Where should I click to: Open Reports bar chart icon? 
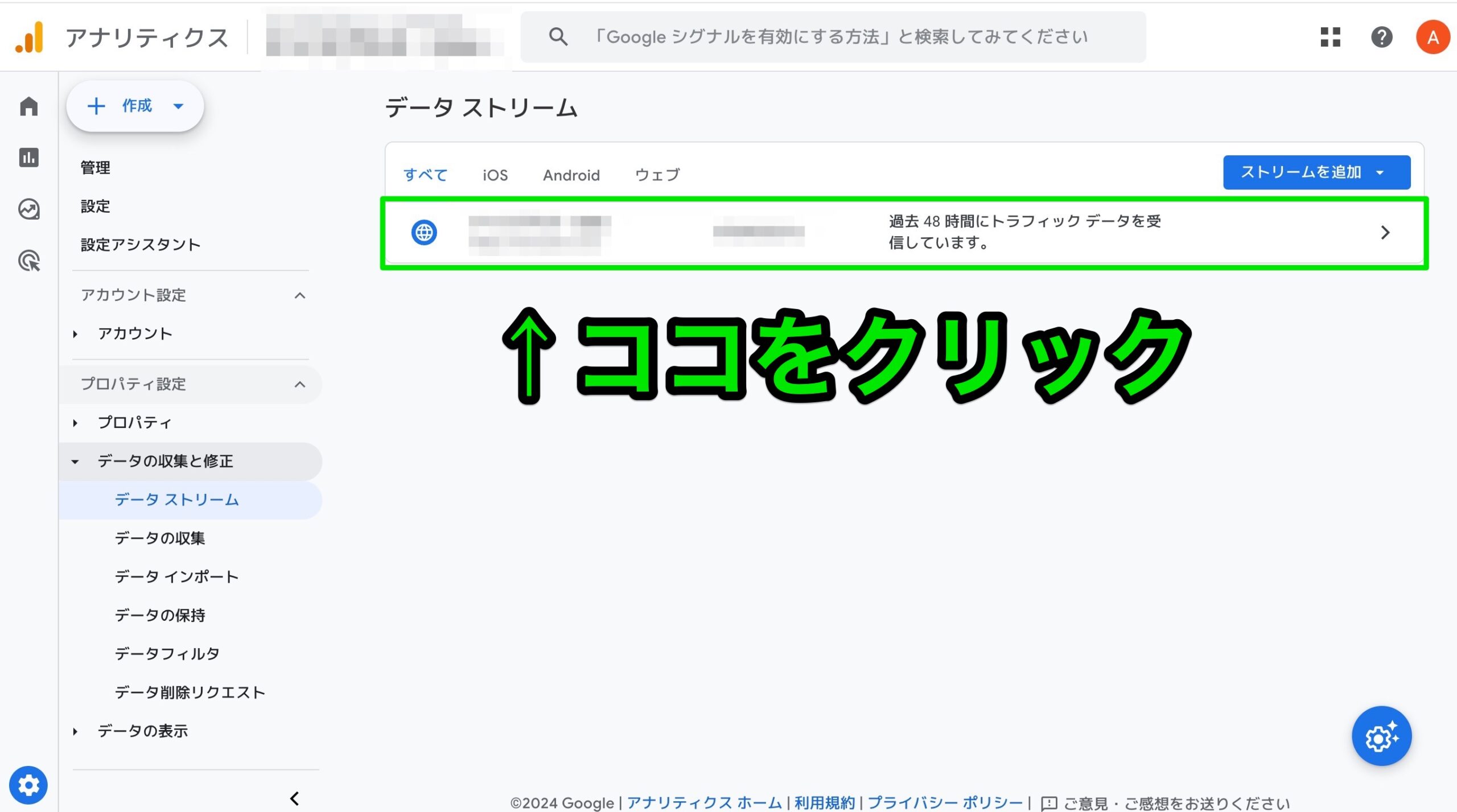[x=28, y=157]
